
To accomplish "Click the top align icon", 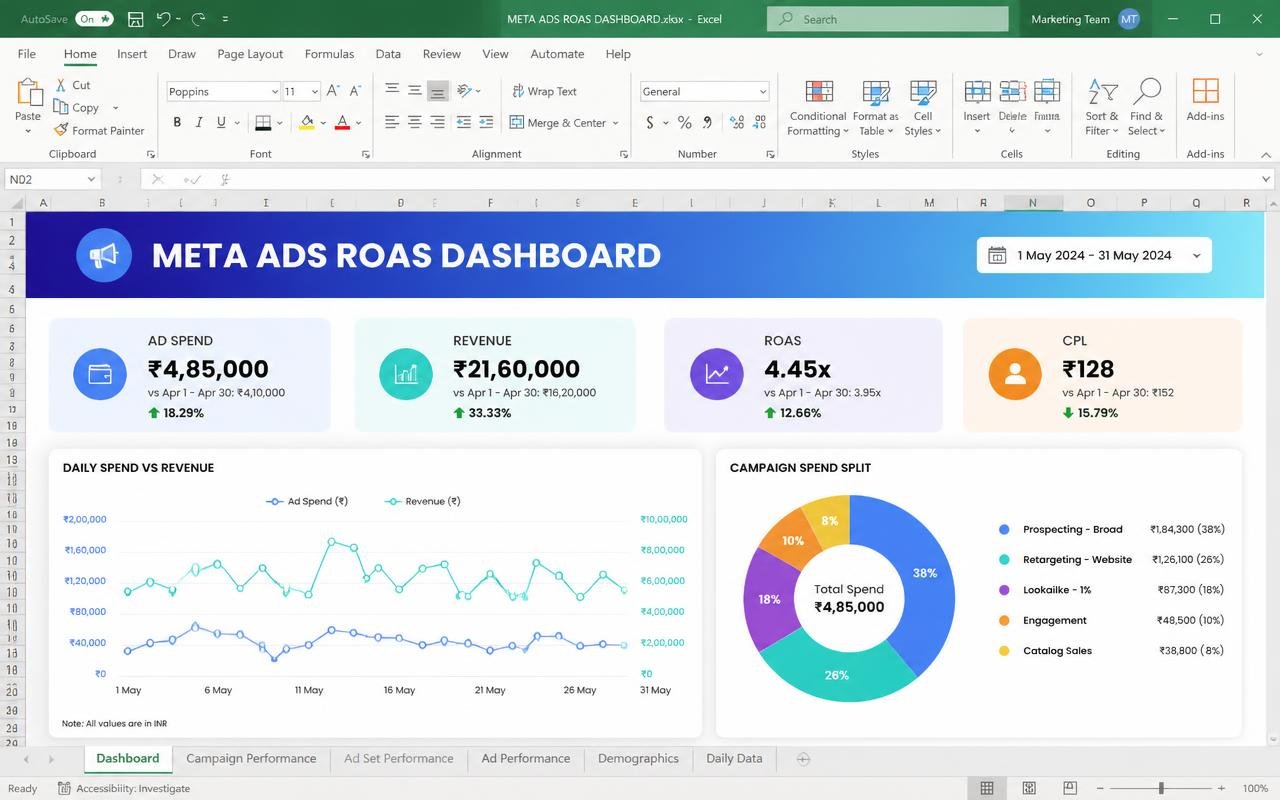I will tap(392, 90).
